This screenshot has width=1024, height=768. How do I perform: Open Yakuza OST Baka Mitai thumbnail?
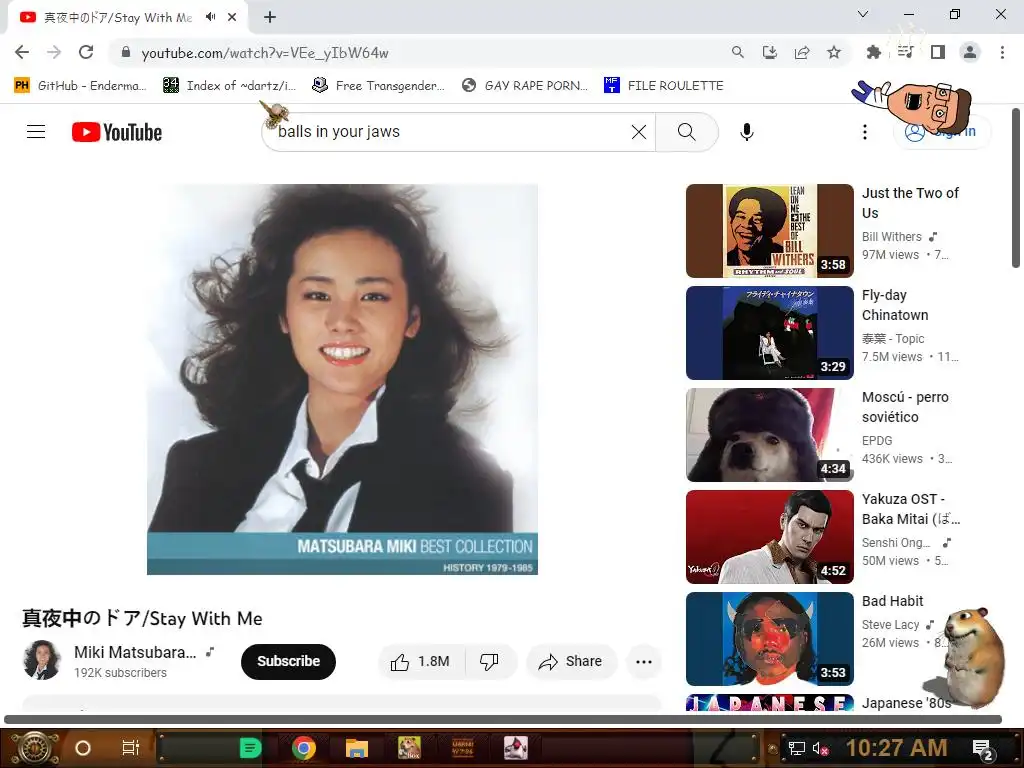(769, 536)
